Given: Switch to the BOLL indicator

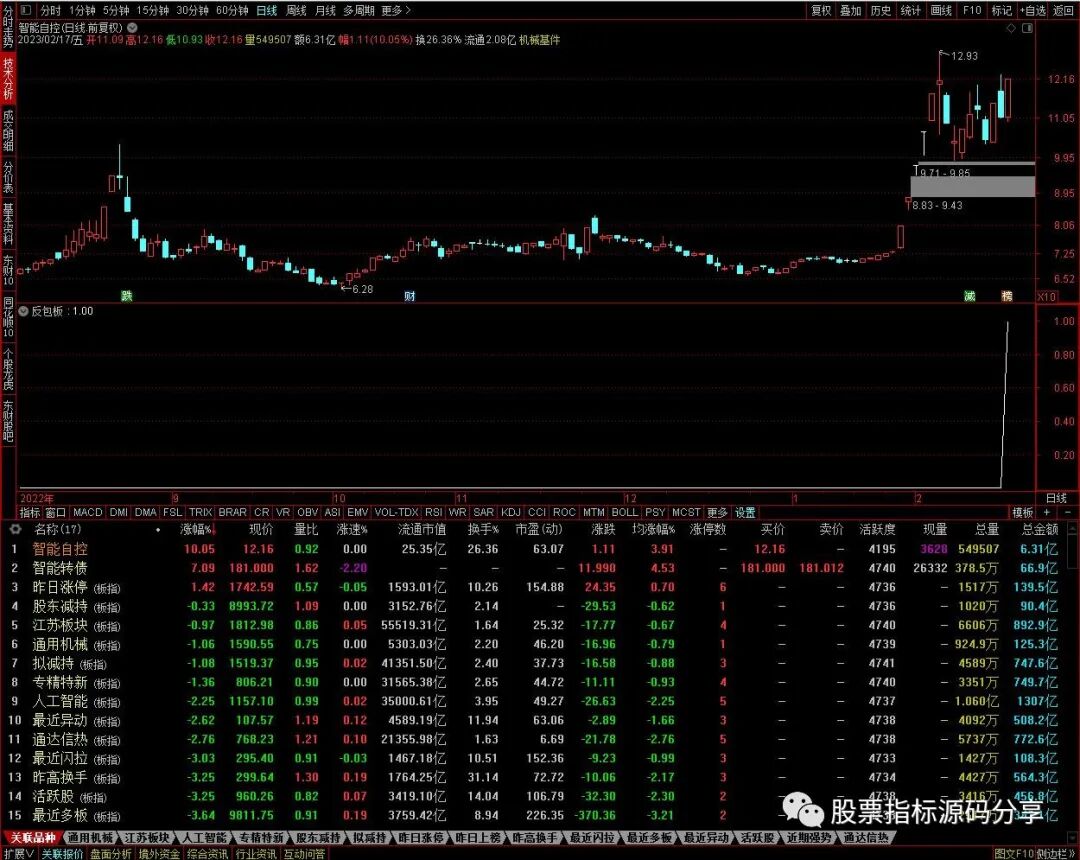Looking at the screenshot, I should pyautogui.click(x=625, y=512).
